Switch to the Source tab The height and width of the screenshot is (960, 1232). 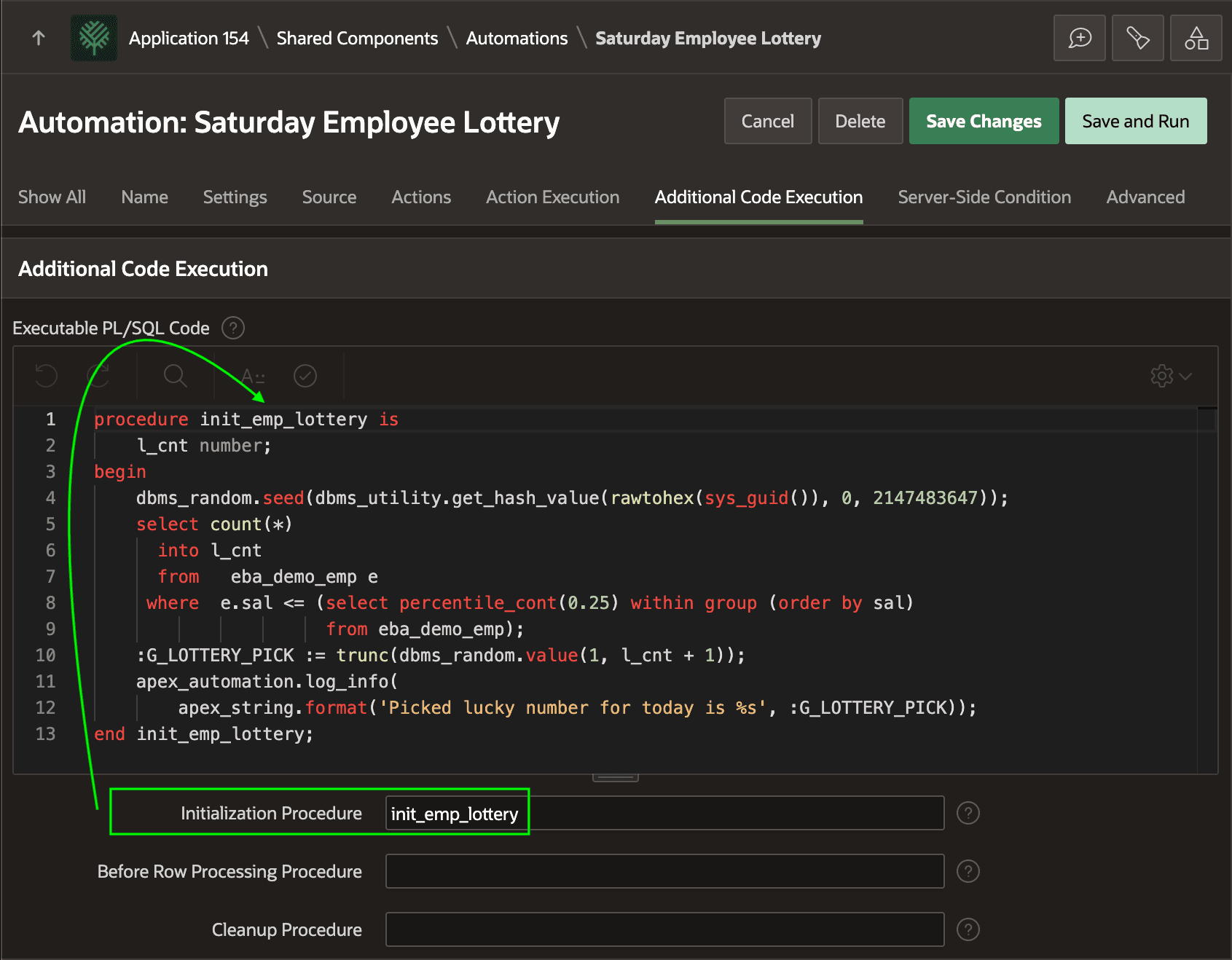[329, 197]
